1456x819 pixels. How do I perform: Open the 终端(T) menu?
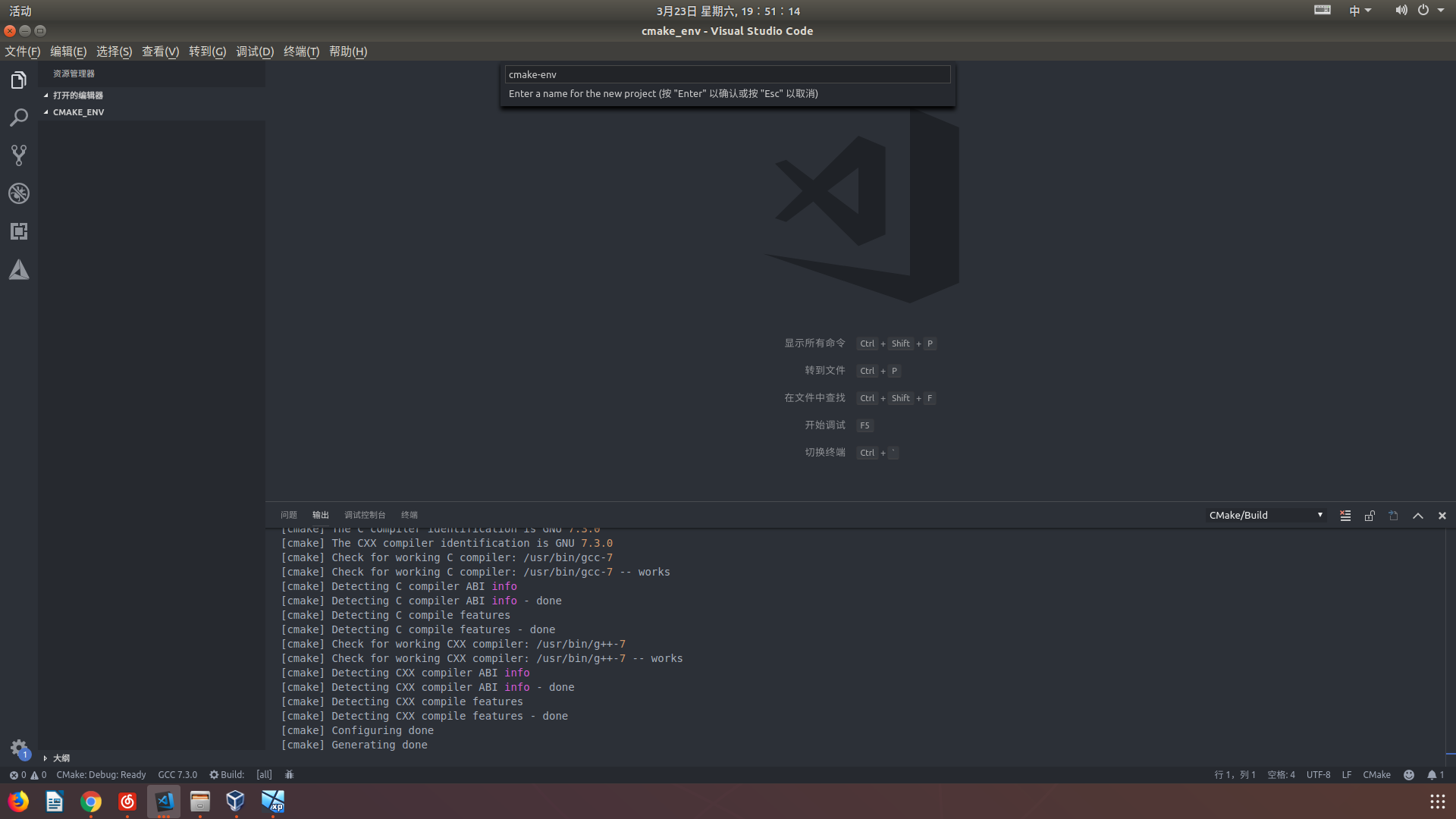coord(302,52)
